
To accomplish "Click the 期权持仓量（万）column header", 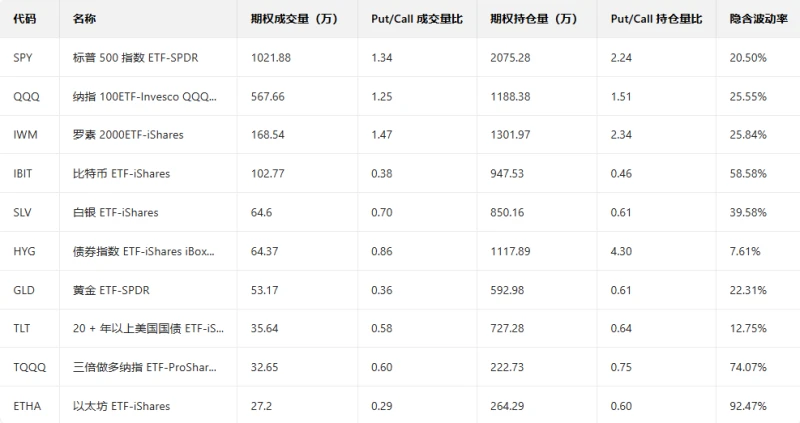I will pos(534,19).
